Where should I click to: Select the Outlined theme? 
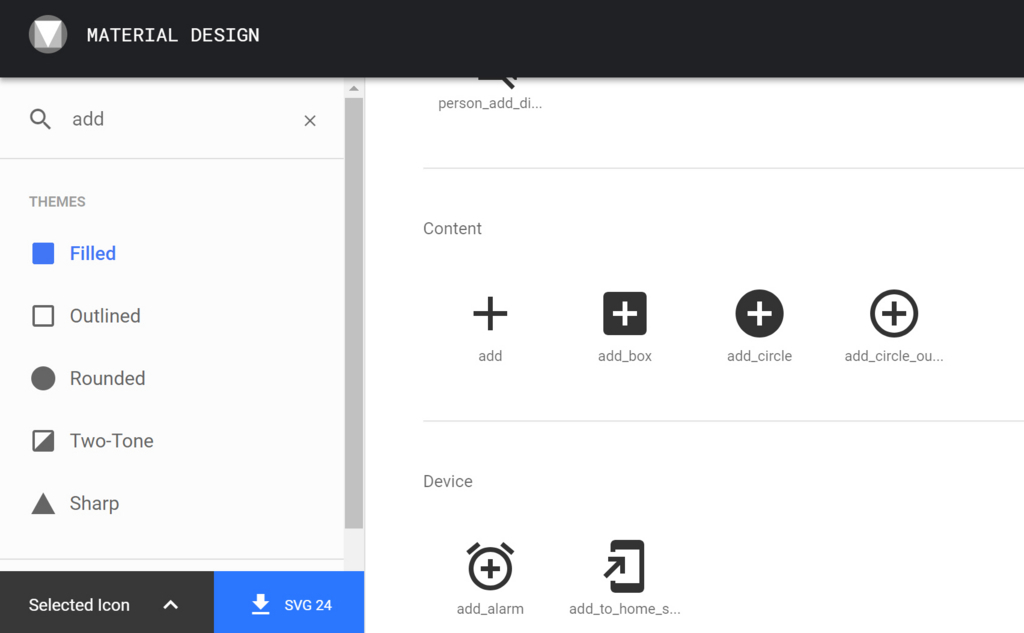point(86,316)
